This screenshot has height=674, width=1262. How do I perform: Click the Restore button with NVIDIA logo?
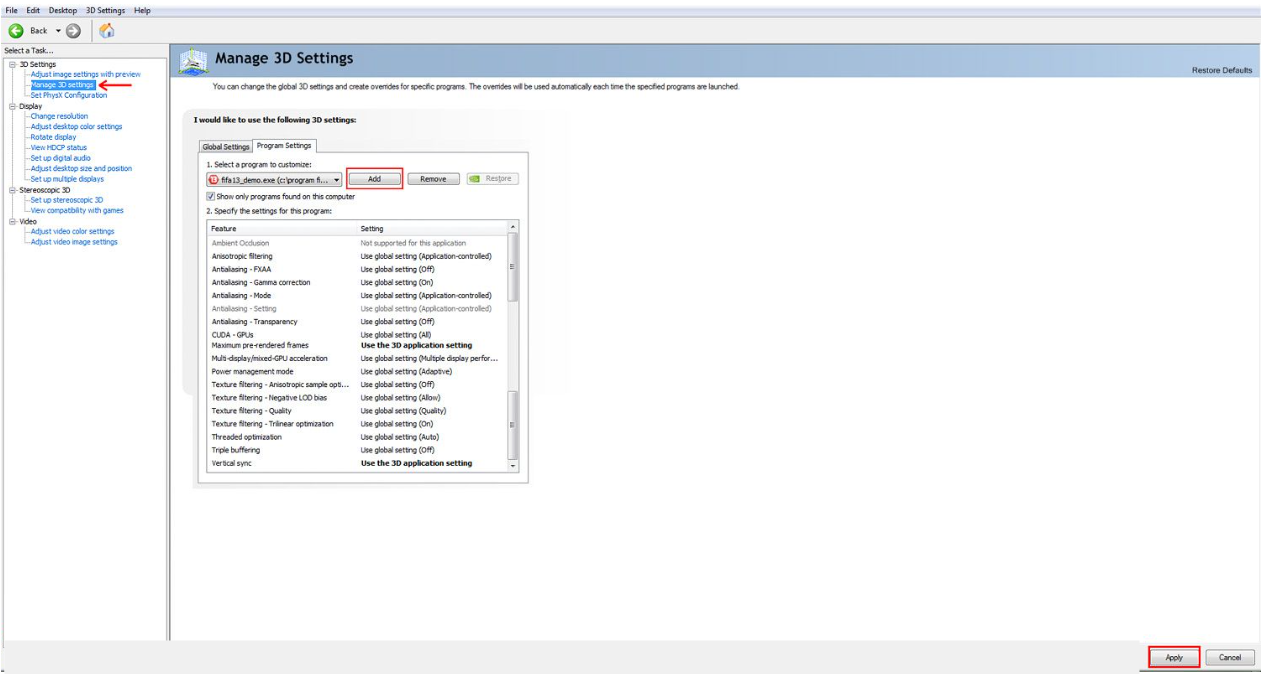(491, 179)
